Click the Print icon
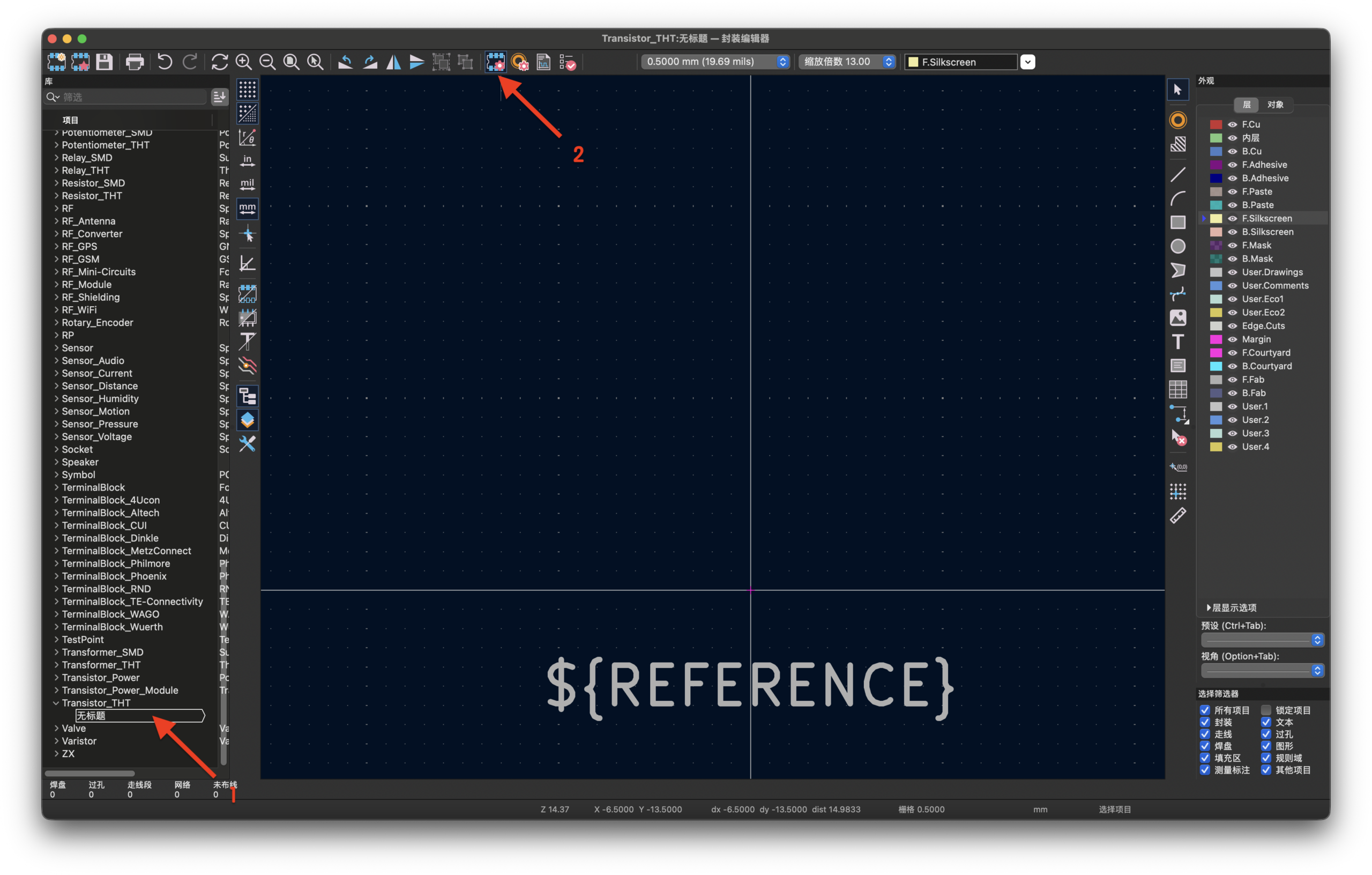Screen dimensions: 1372x875 [x=135, y=62]
